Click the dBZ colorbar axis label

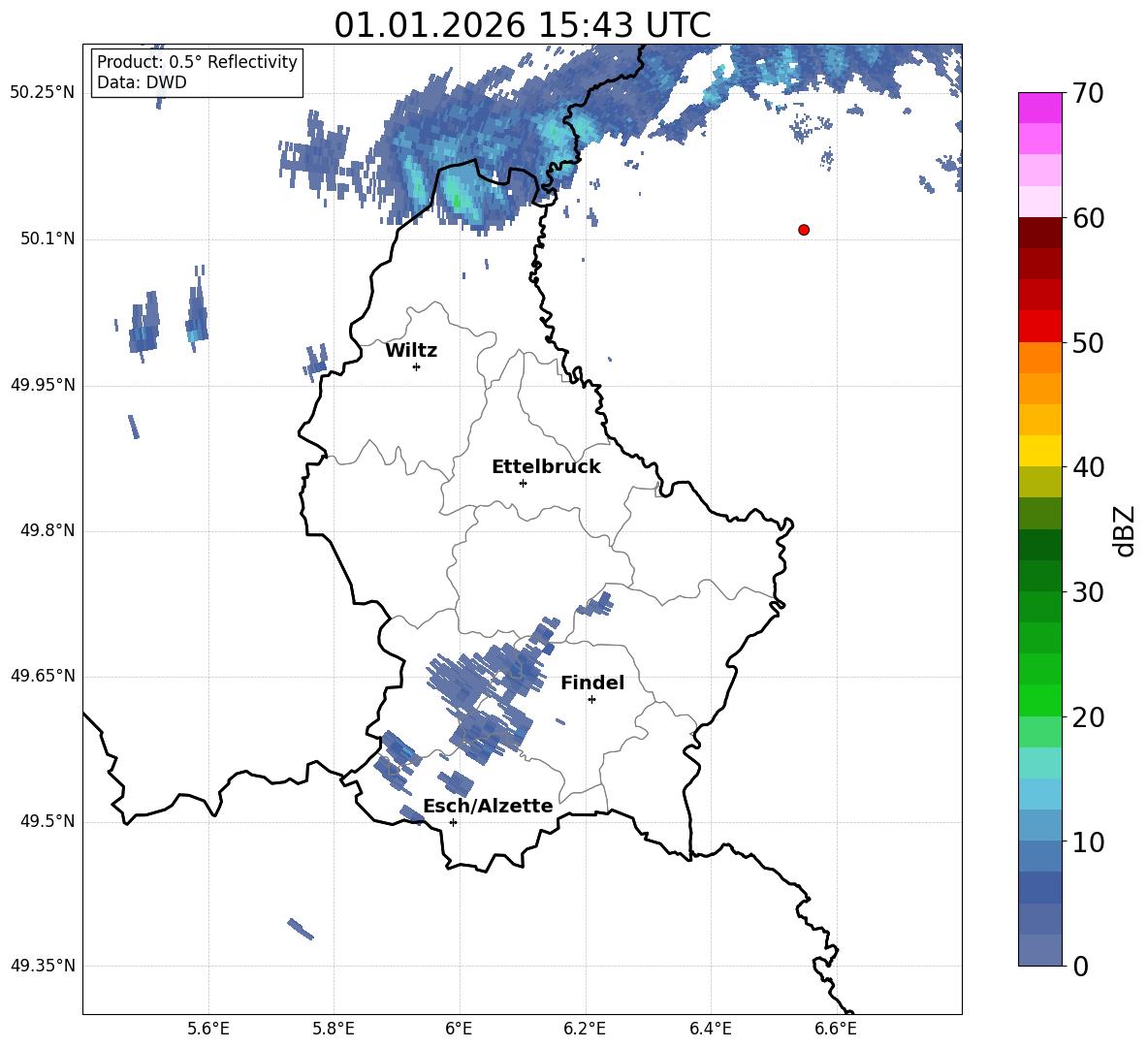pos(1123,530)
